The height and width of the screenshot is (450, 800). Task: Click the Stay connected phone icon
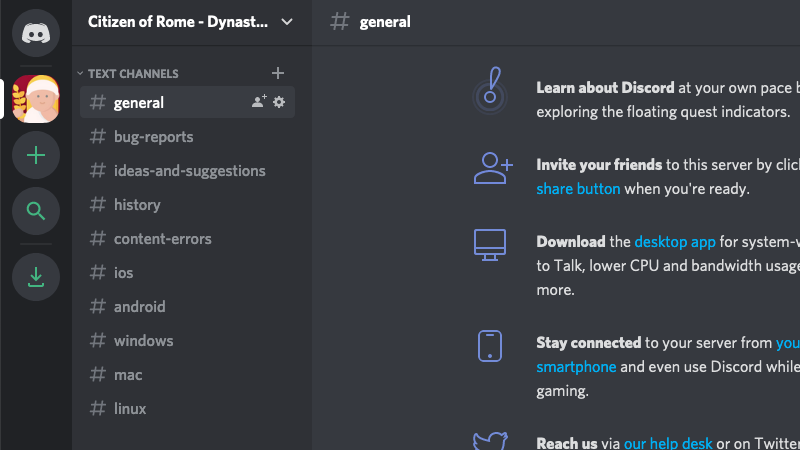490,346
